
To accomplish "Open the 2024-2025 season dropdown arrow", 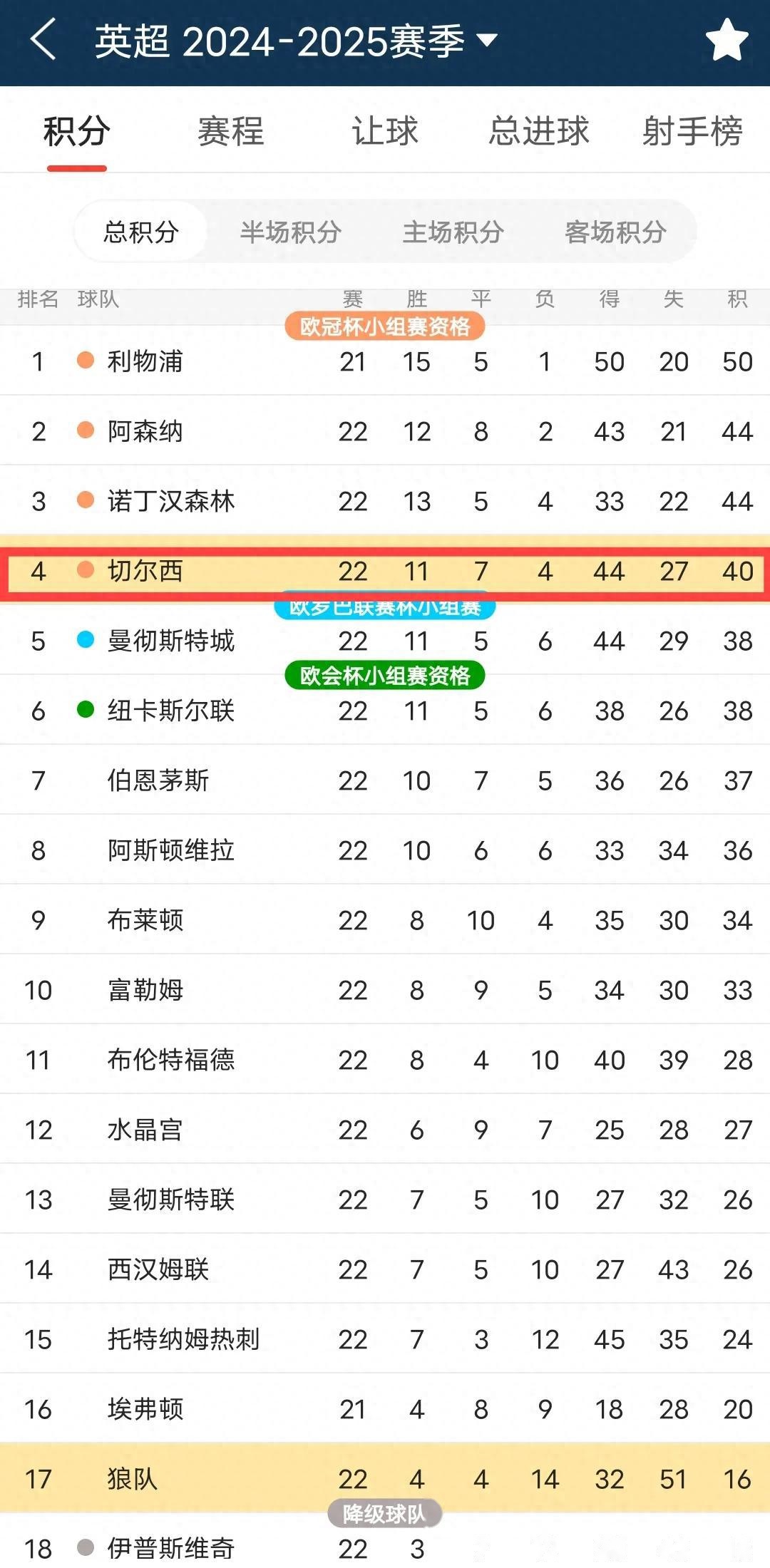I will click(x=488, y=40).
